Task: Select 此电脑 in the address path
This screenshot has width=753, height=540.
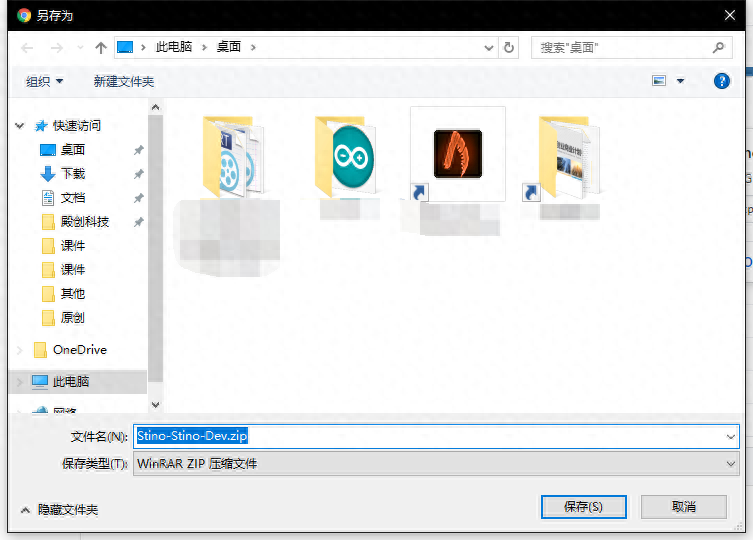Action: [x=174, y=47]
